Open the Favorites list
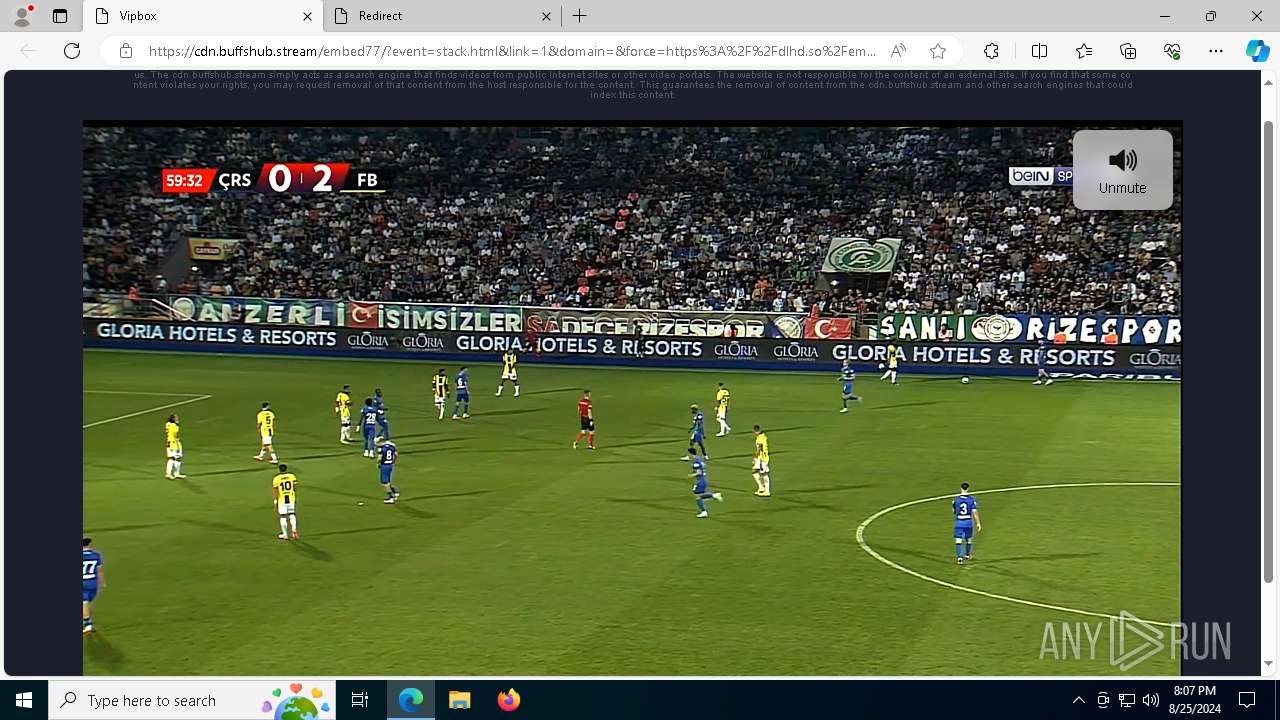Viewport: 1280px width, 720px height. 1084,51
